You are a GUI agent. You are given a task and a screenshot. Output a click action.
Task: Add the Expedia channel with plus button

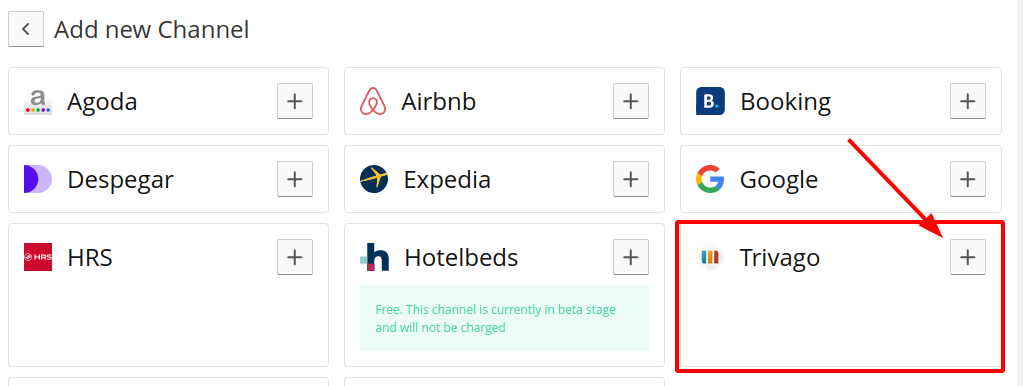(x=630, y=179)
